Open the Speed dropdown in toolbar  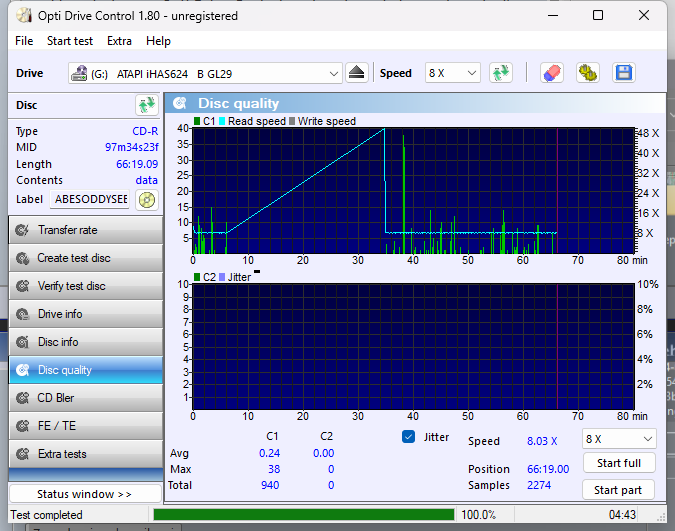click(452, 73)
